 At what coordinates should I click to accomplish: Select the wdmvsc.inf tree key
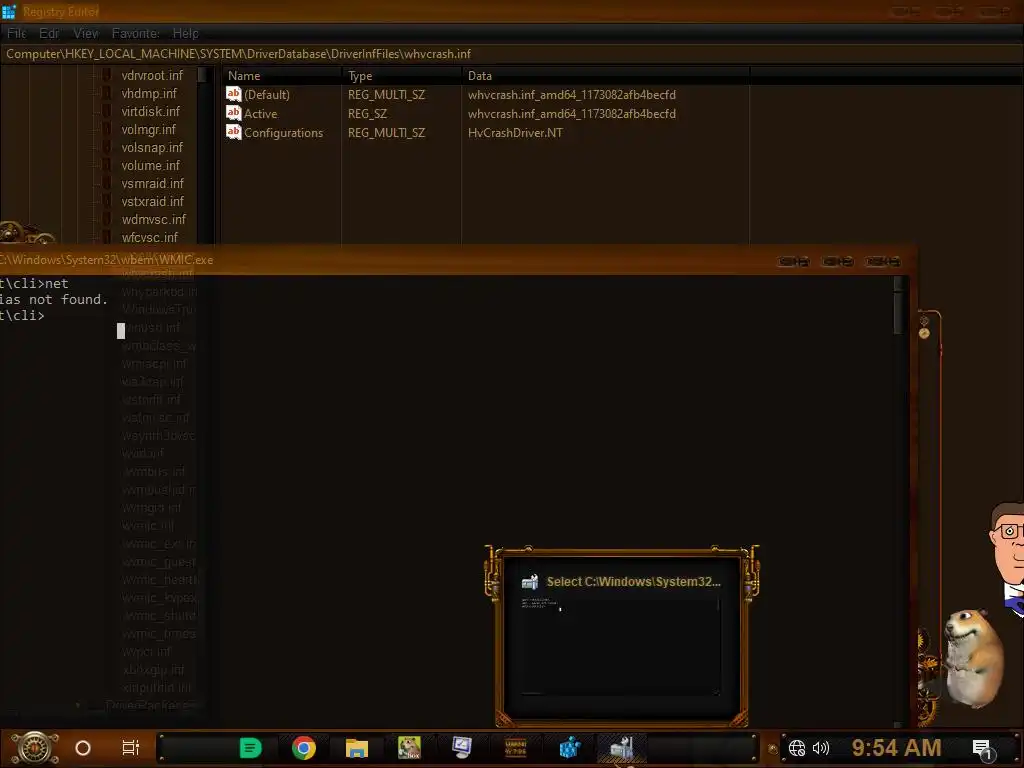153,219
